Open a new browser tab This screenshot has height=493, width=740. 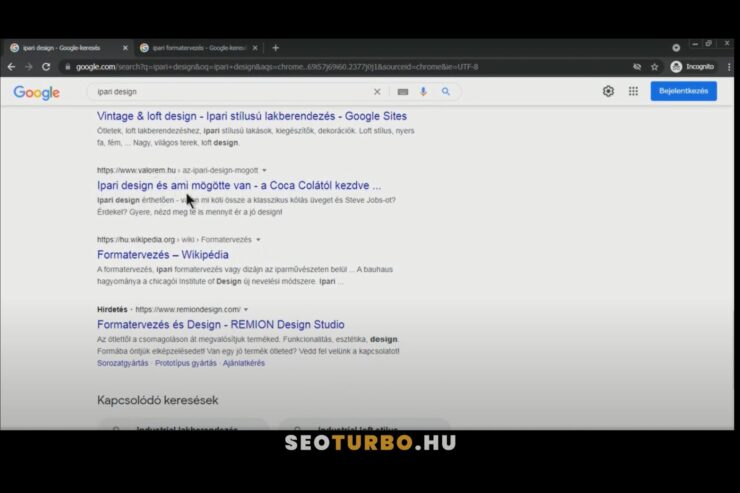tap(276, 47)
